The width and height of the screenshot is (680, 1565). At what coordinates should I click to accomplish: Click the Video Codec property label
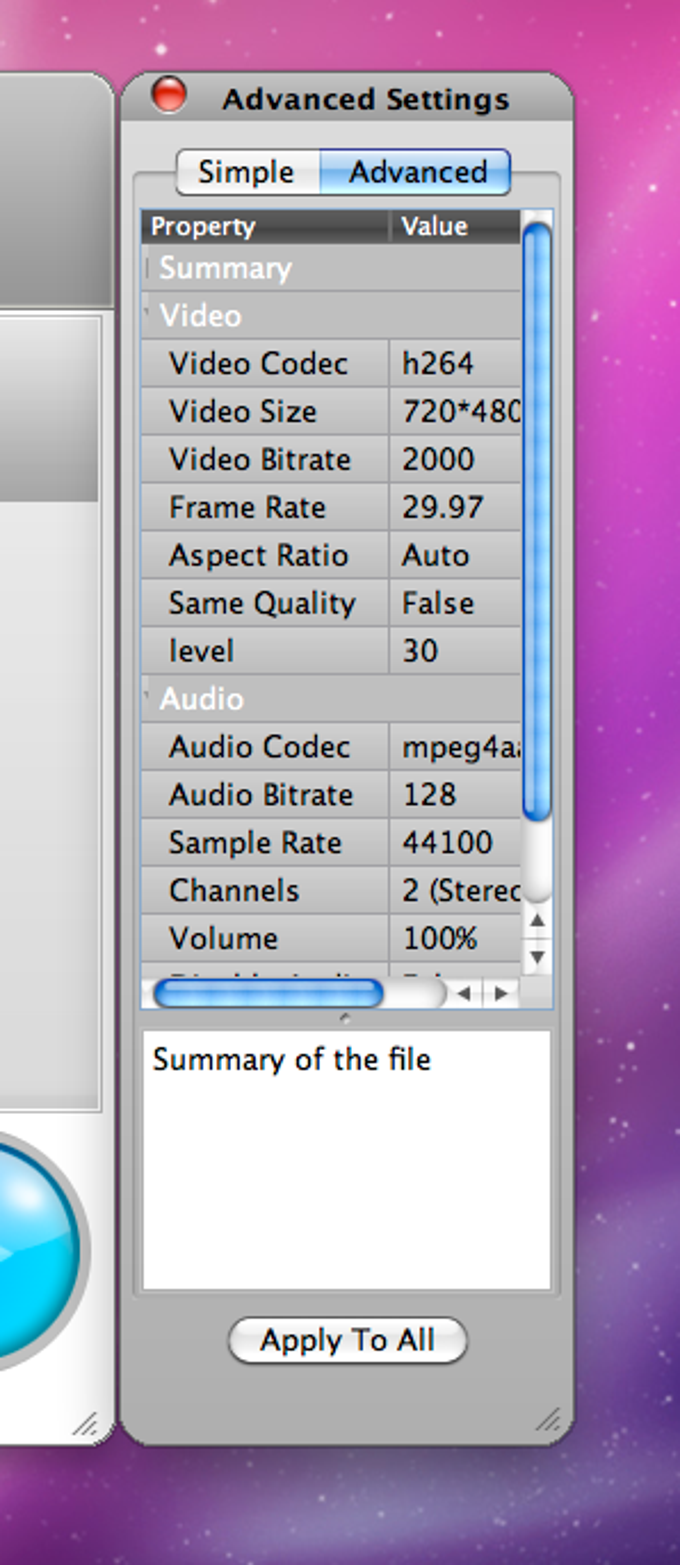[258, 363]
